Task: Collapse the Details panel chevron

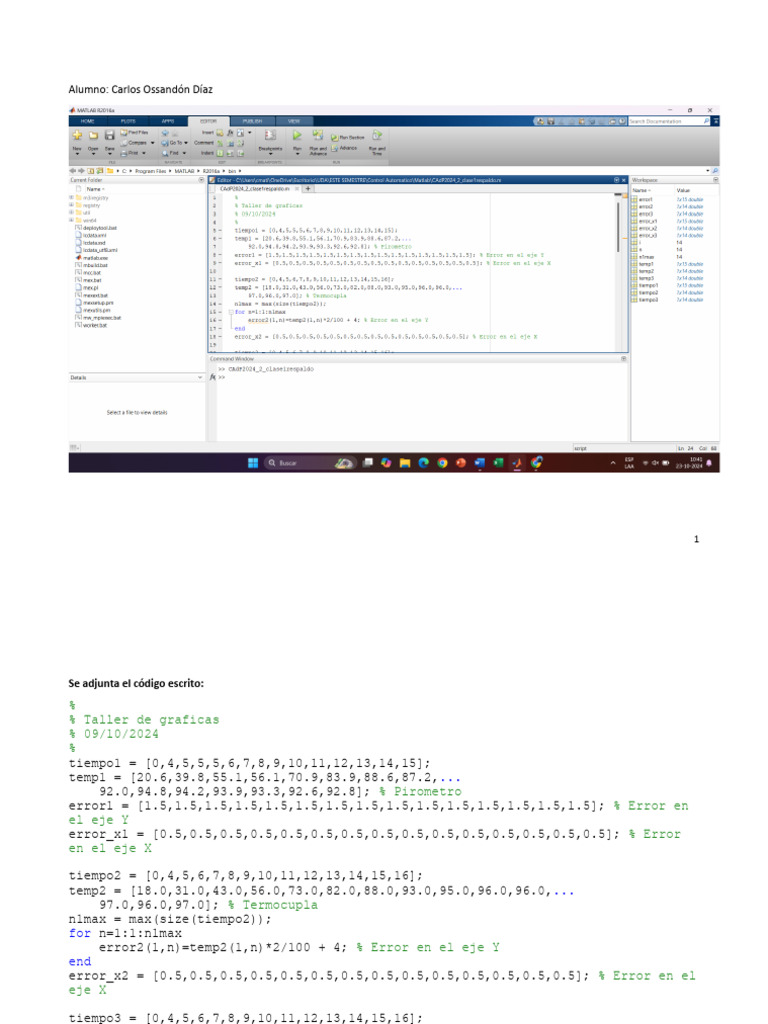Action: click(x=200, y=378)
